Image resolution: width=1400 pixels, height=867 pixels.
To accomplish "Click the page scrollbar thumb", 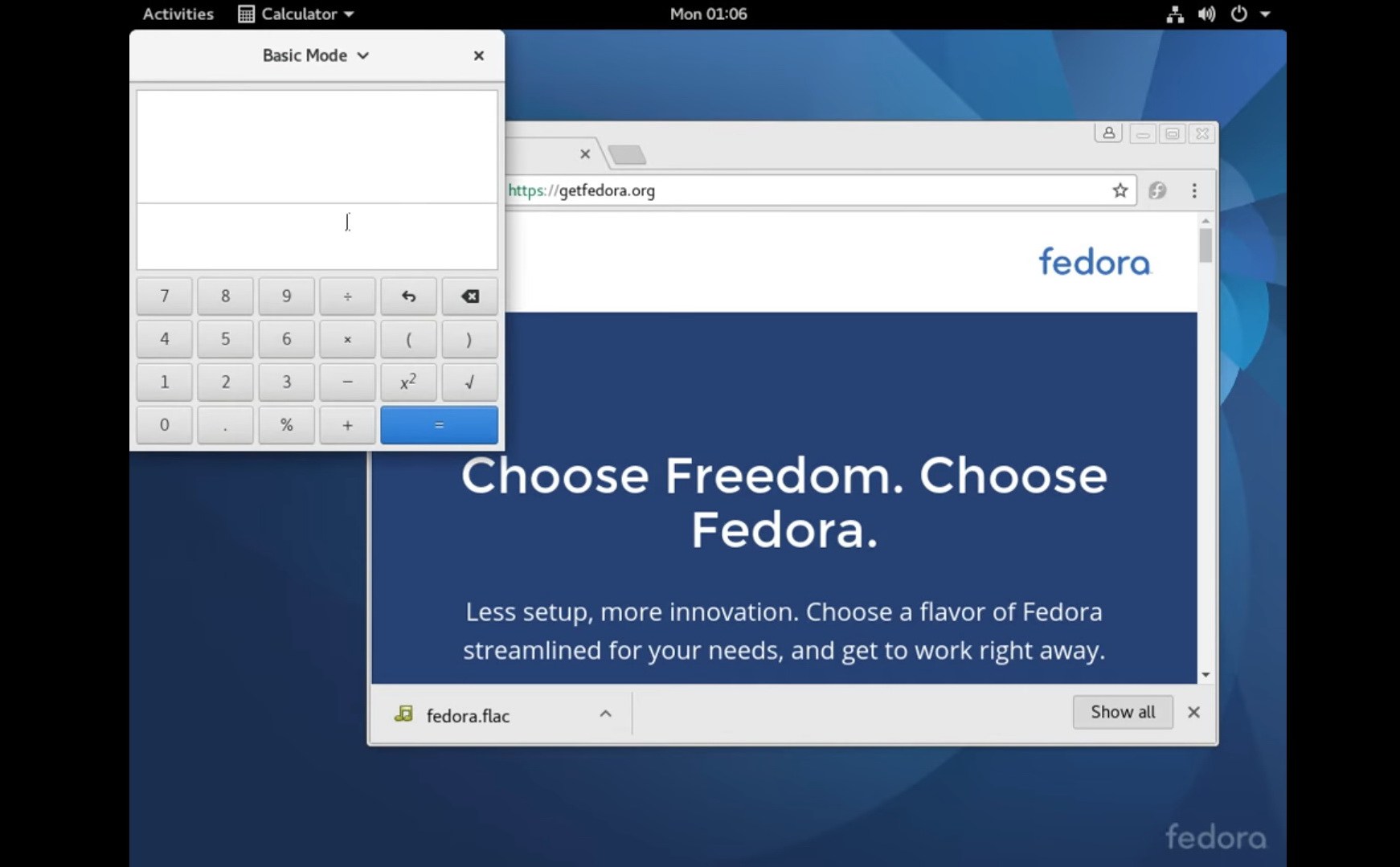I will pos(1206,245).
